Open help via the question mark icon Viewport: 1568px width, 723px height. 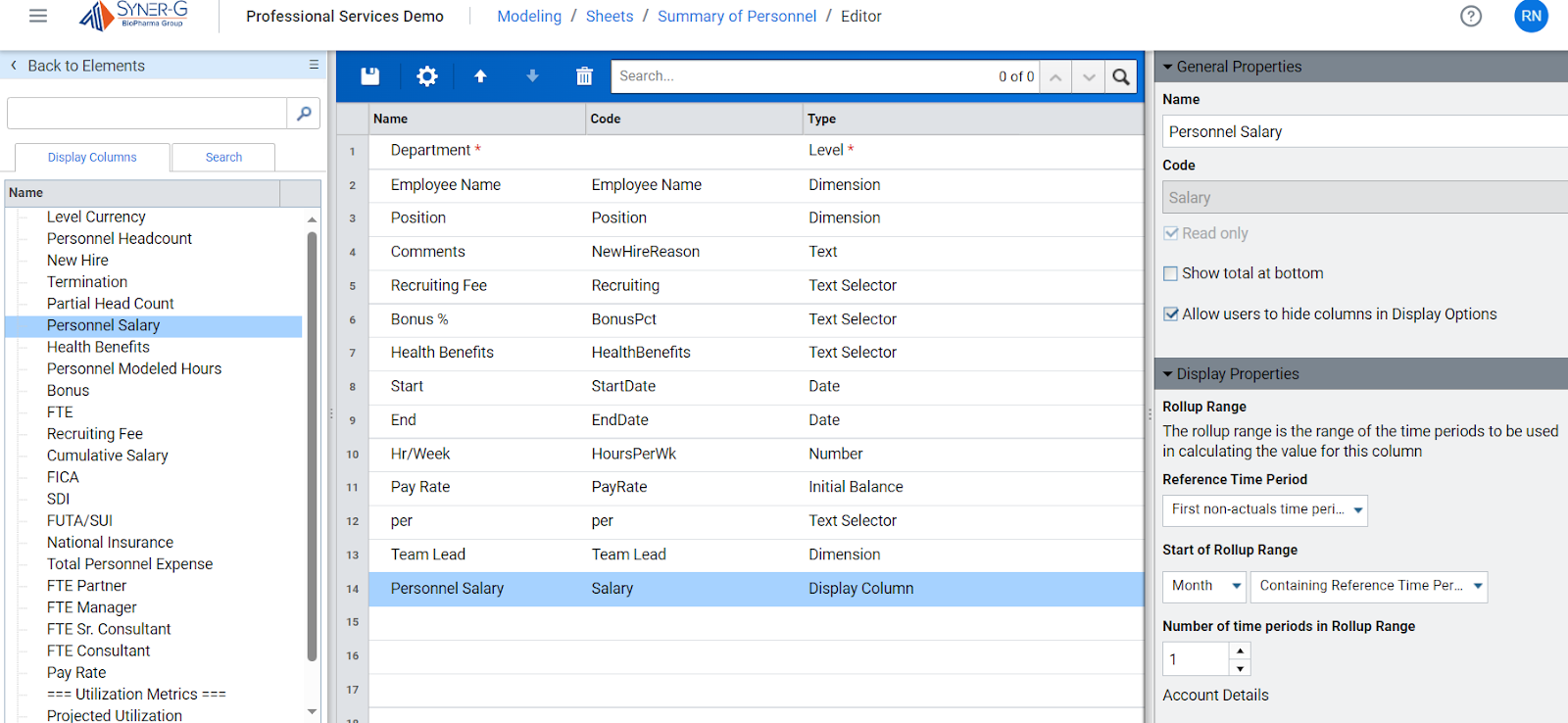(x=1470, y=16)
